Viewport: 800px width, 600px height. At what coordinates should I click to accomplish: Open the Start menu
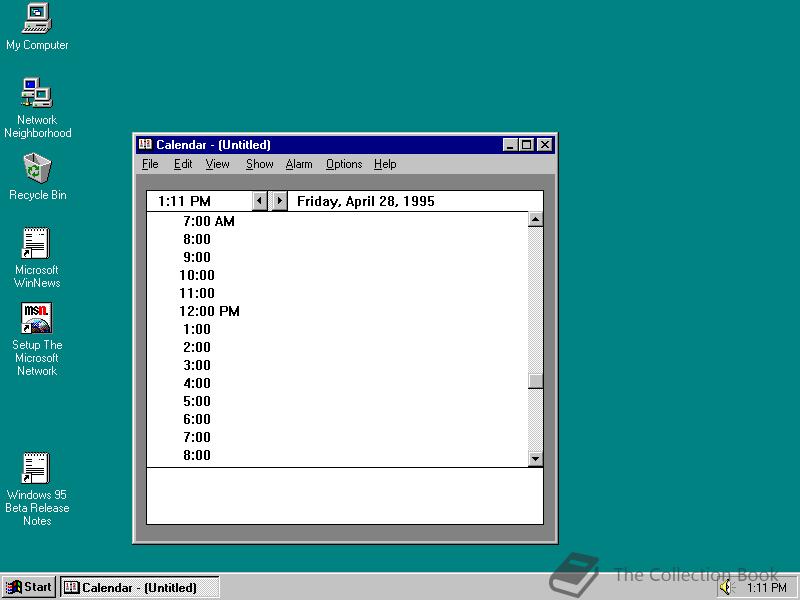point(29,587)
